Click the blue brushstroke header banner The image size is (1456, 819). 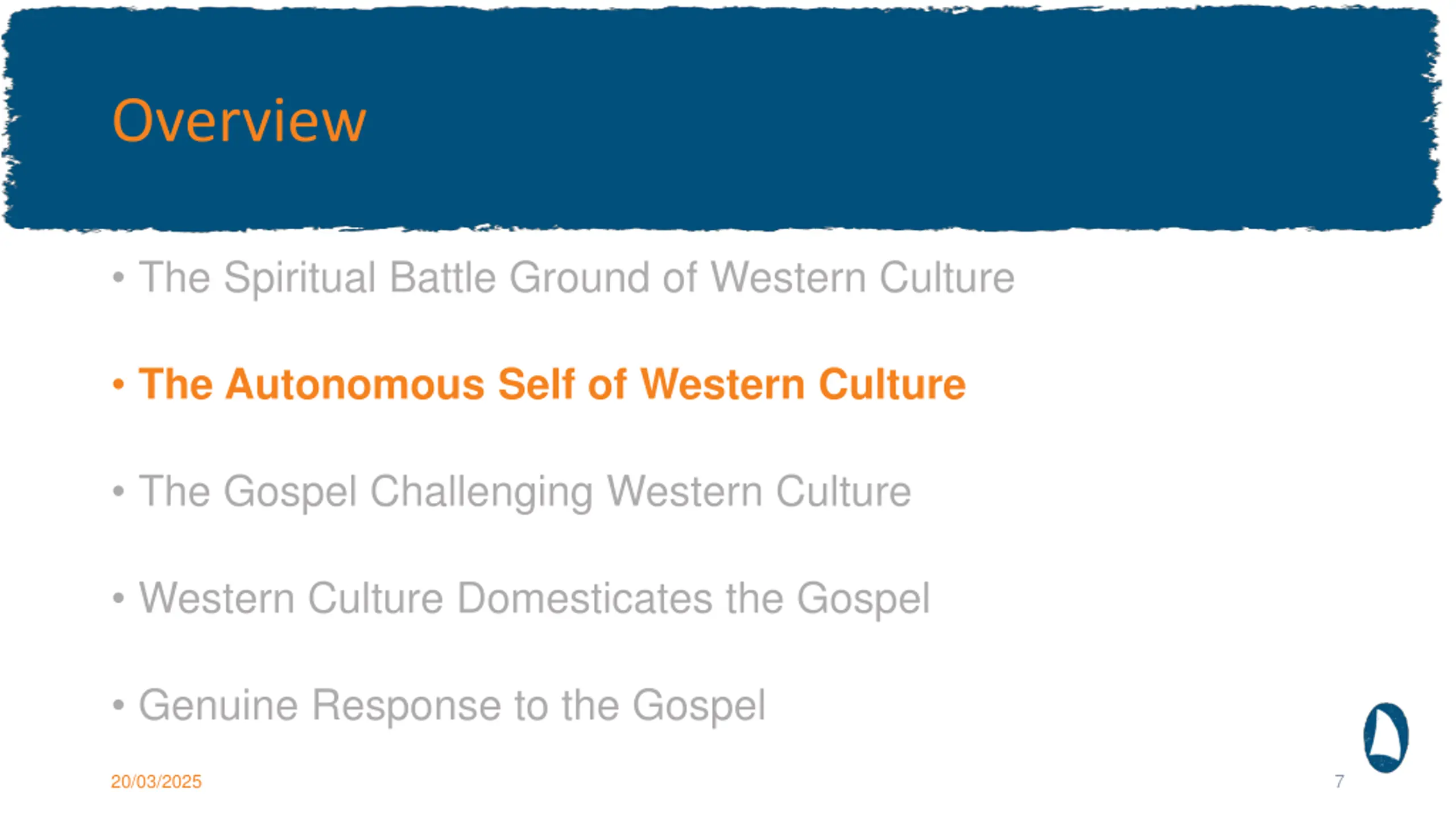point(721,118)
